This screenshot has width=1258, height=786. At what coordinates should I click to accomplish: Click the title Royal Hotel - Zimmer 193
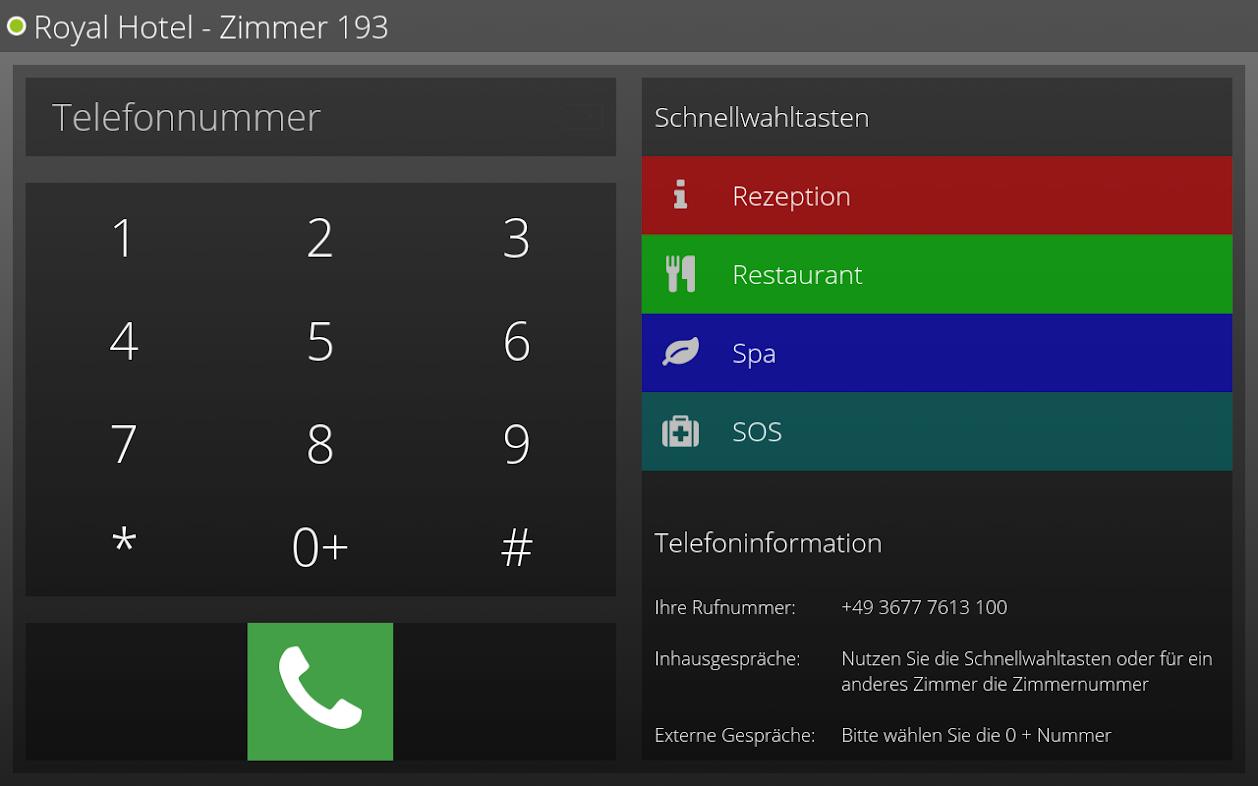pyautogui.click(x=211, y=27)
